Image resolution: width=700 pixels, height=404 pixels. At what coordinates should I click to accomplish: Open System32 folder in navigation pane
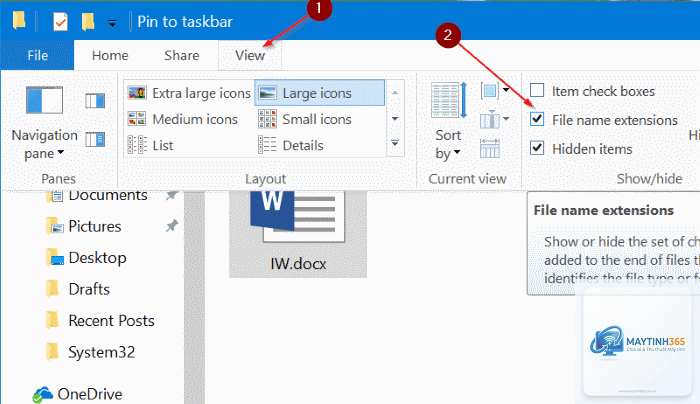coord(101,352)
